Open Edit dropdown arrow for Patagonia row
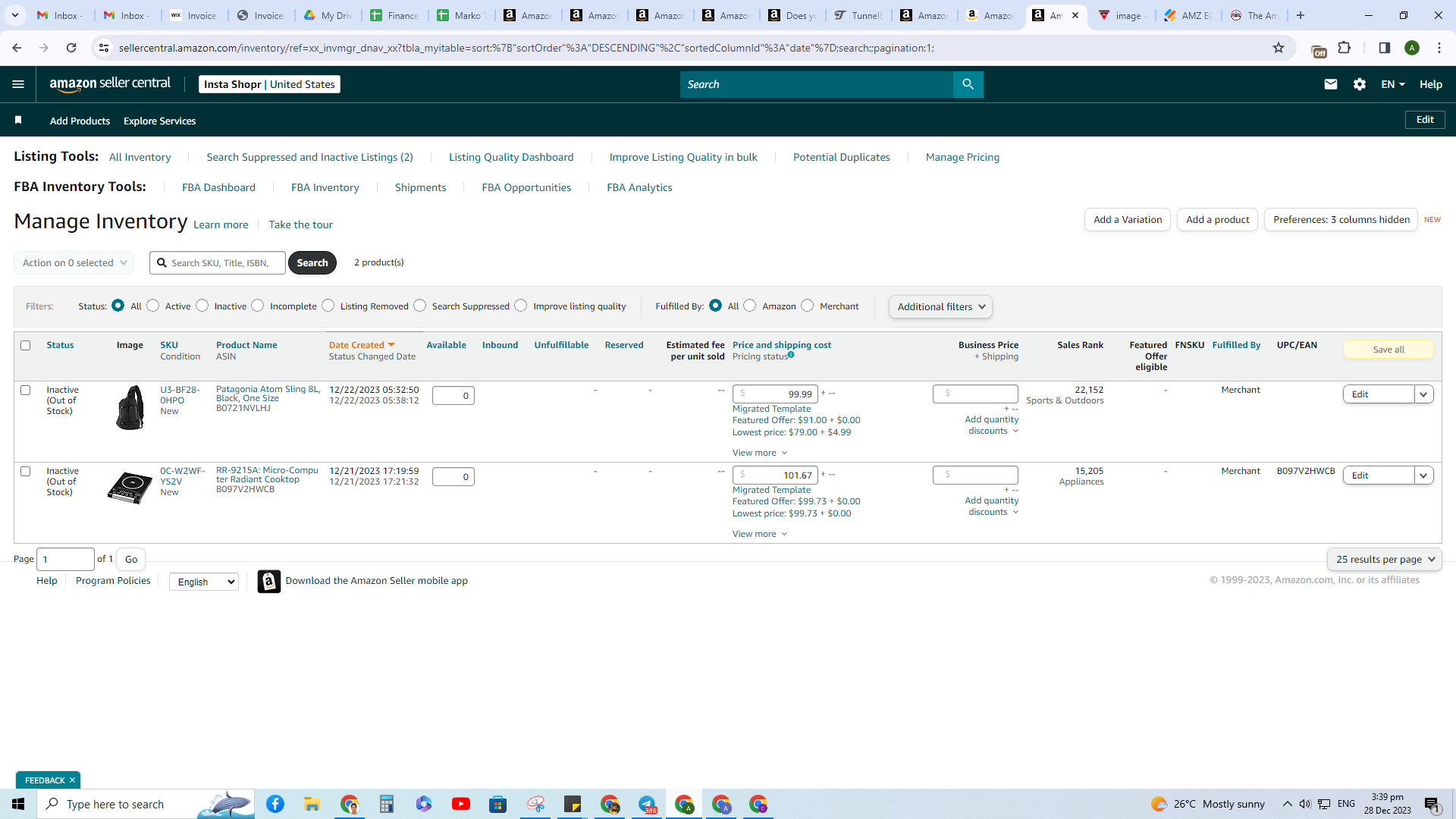This screenshot has height=819, width=1456. [x=1423, y=394]
